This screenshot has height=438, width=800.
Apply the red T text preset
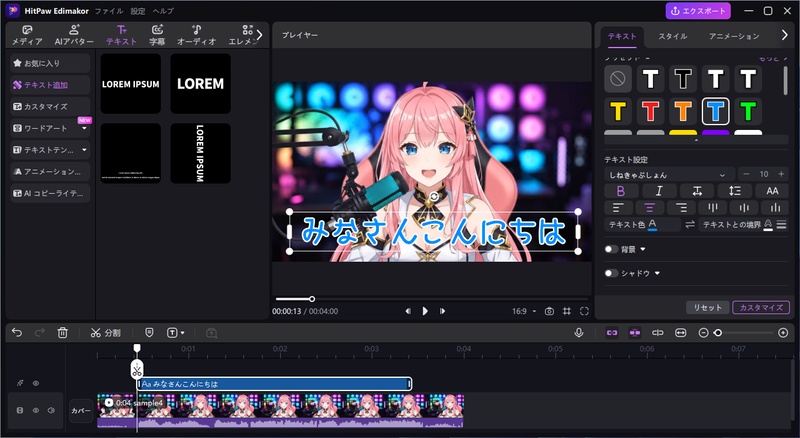[x=651, y=111]
